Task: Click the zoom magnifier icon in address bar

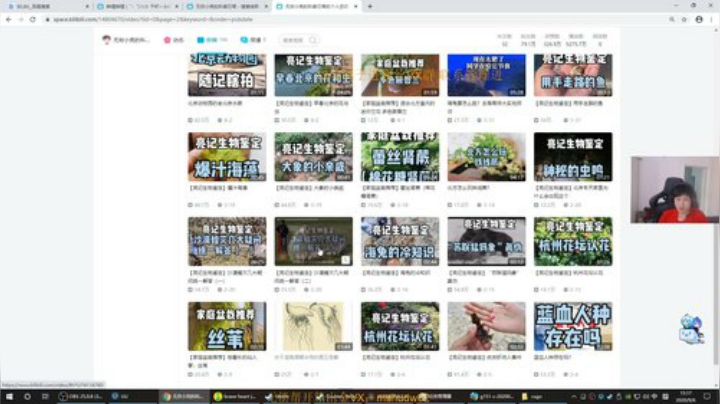Action: (672, 19)
